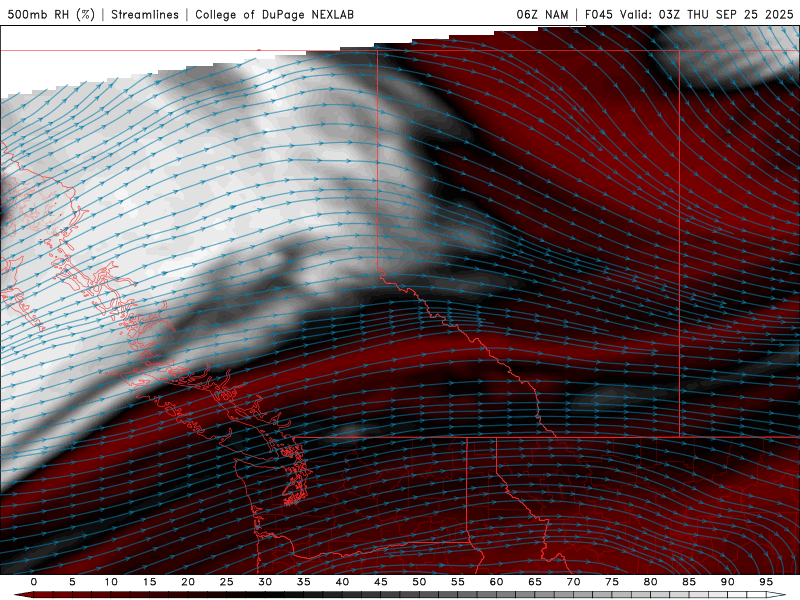Click the "45" label on the color scale
Viewport: 800px width, 600px height.
[381, 582]
